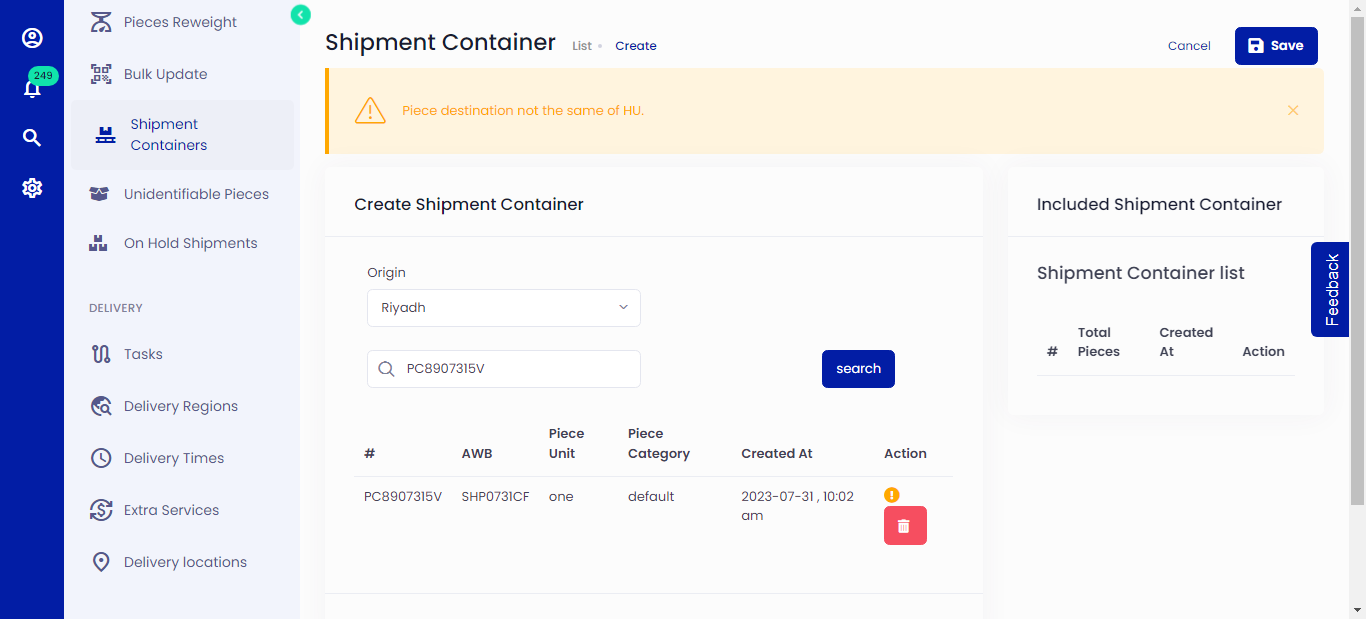The height and width of the screenshot is (619, 1366).
Task: Click the warning icon on piece PC8907315V
Action: pos(891,494)
